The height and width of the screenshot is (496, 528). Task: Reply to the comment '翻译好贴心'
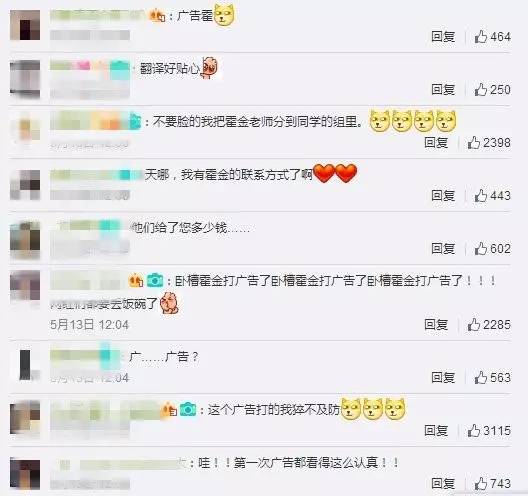coord(443,90)
